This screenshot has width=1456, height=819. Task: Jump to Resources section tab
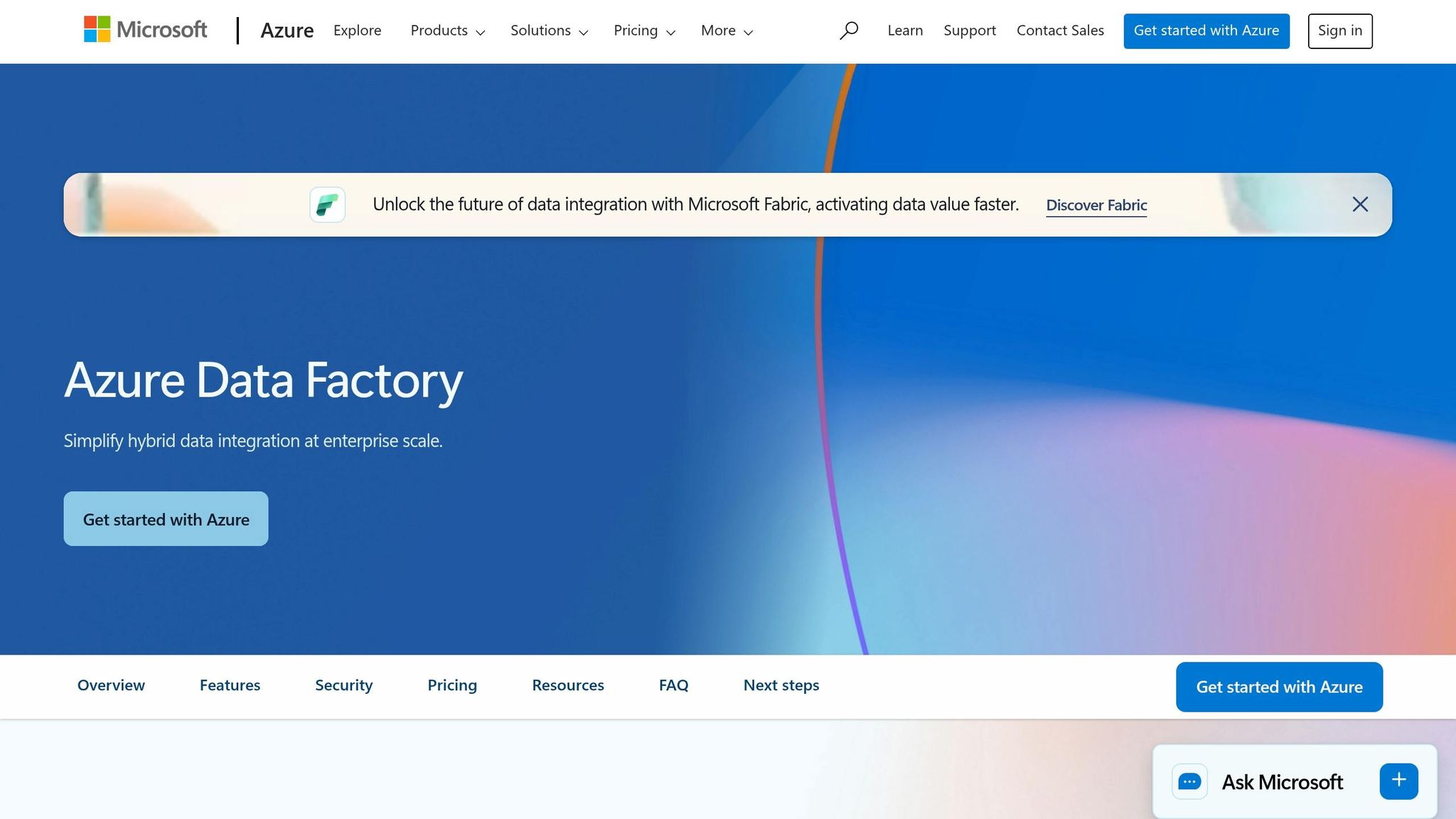[568, 685]
